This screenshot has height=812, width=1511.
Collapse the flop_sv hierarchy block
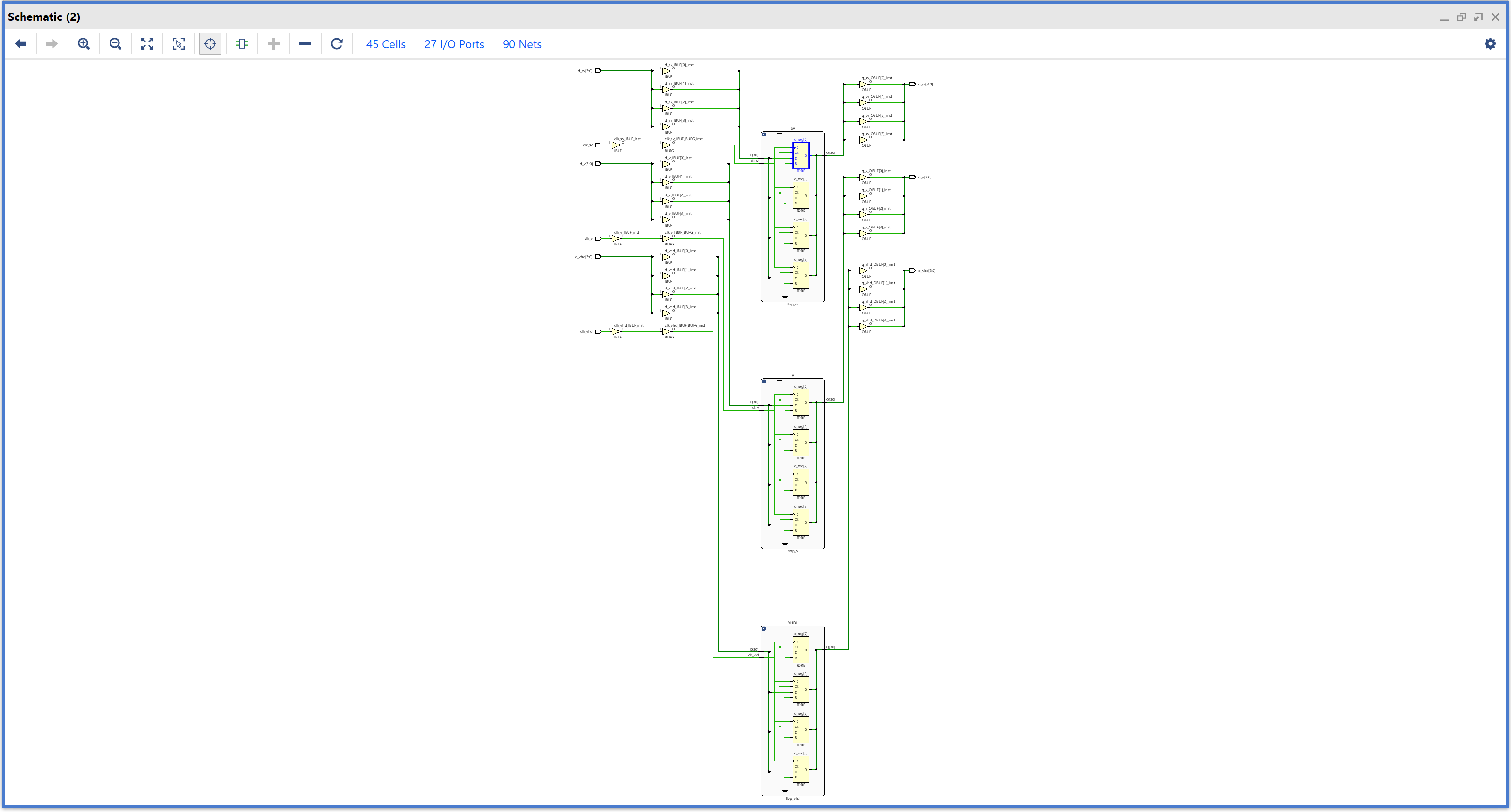pos(764,135)
